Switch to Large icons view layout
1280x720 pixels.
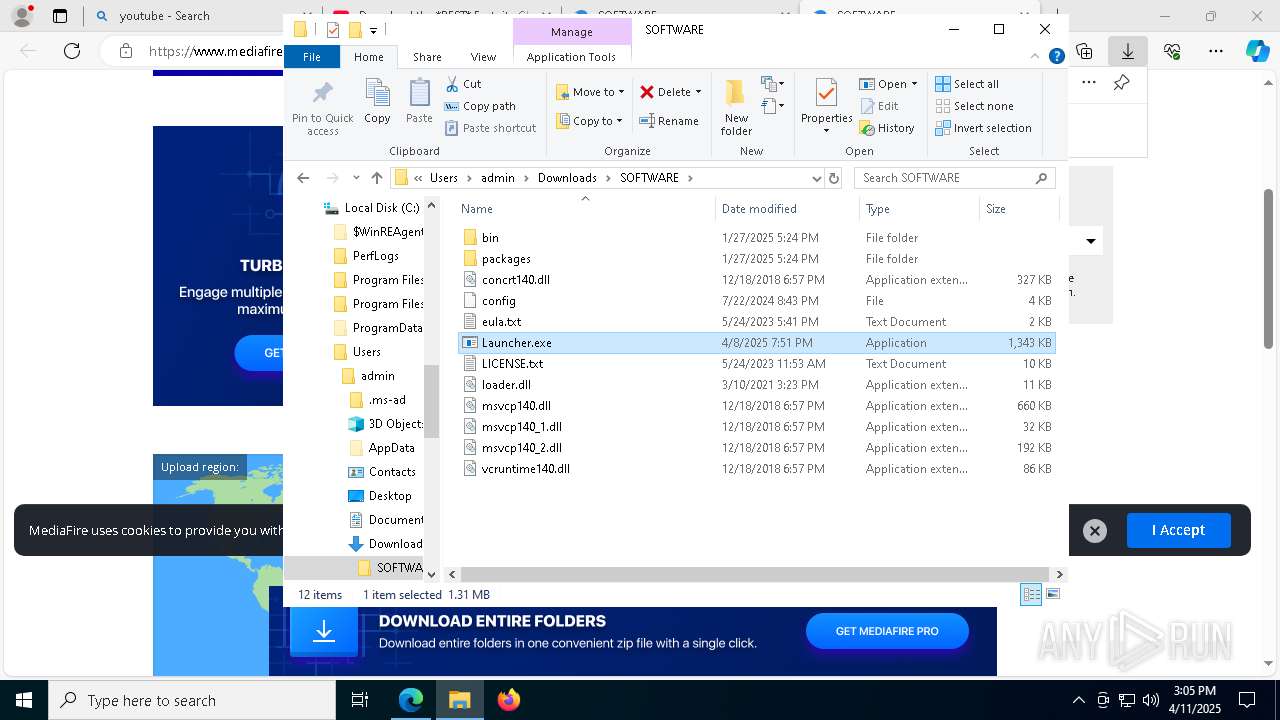(1052, 594)
